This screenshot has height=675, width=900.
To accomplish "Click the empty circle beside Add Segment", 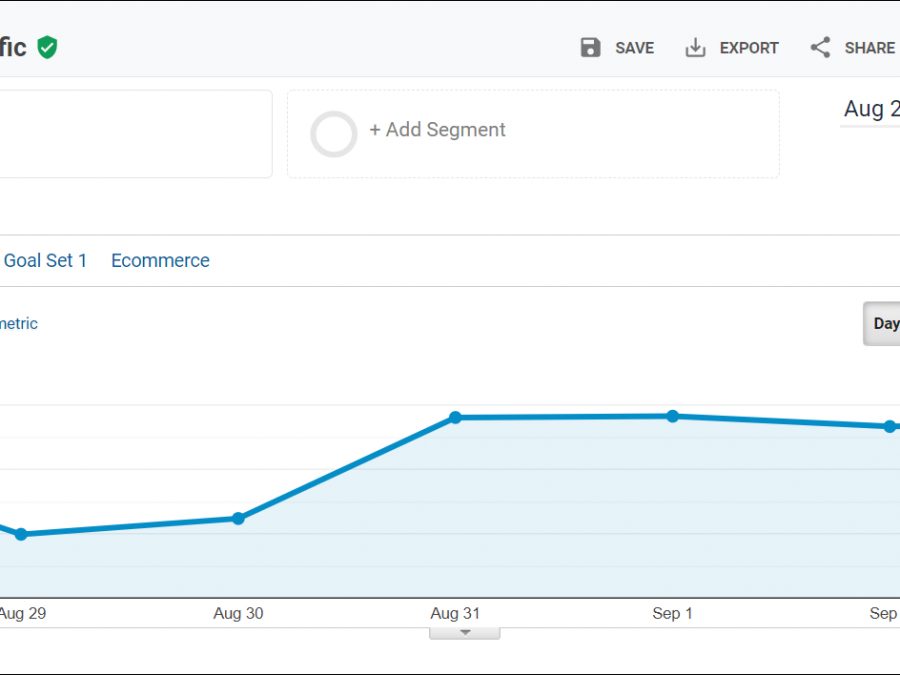I will click(x=333, y=134).
